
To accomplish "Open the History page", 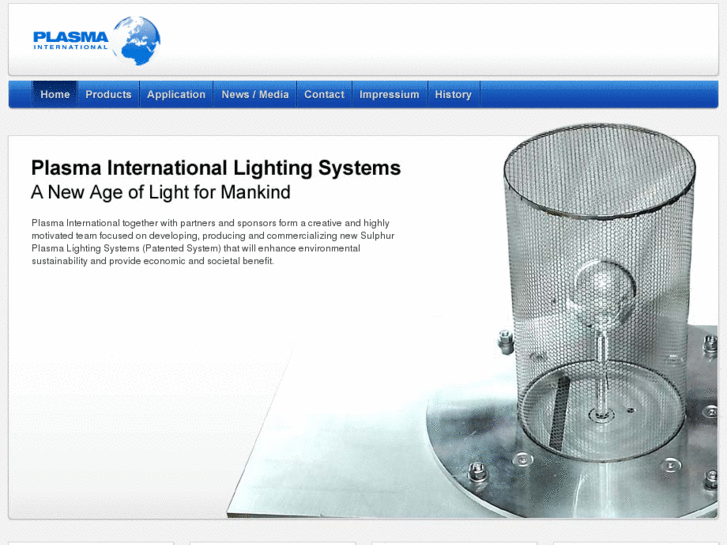I will pos(453,94).
